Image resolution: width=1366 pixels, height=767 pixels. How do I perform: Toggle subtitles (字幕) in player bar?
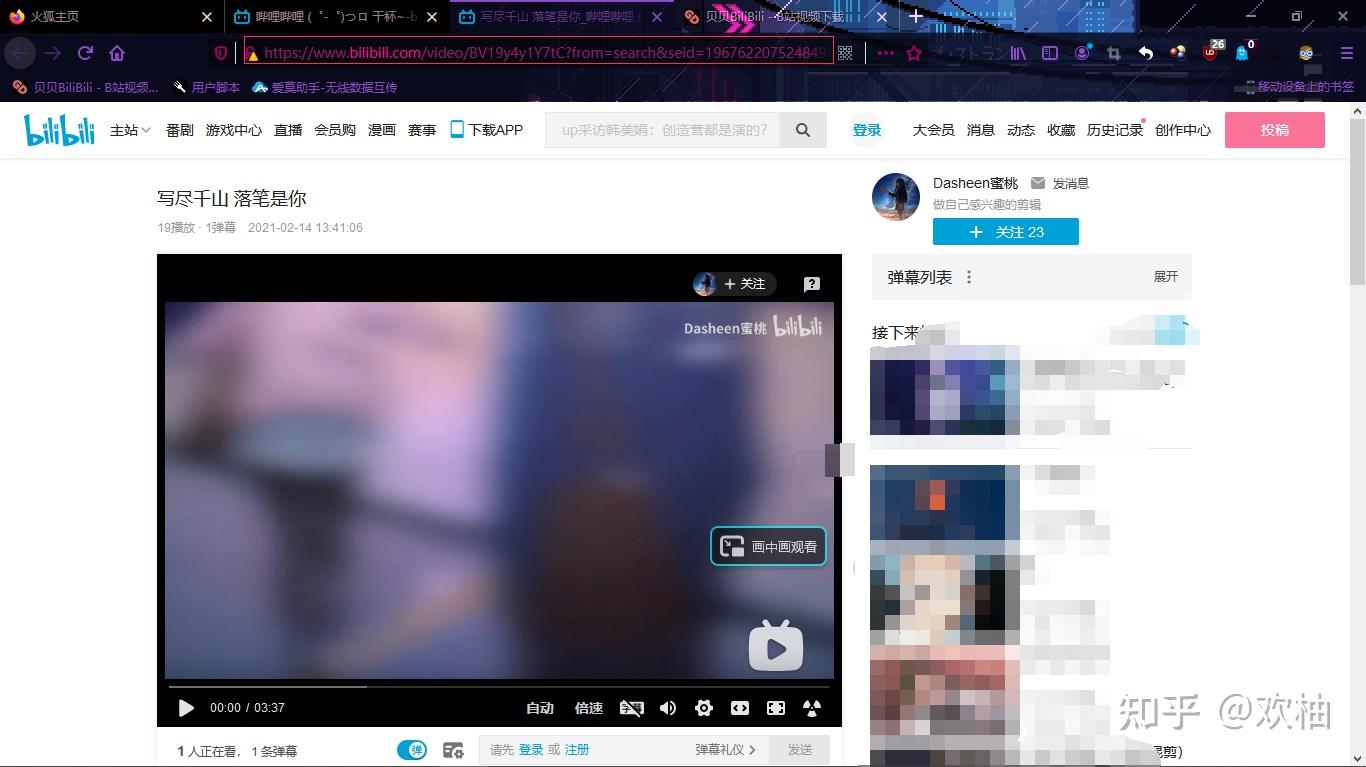coord(631,708)
